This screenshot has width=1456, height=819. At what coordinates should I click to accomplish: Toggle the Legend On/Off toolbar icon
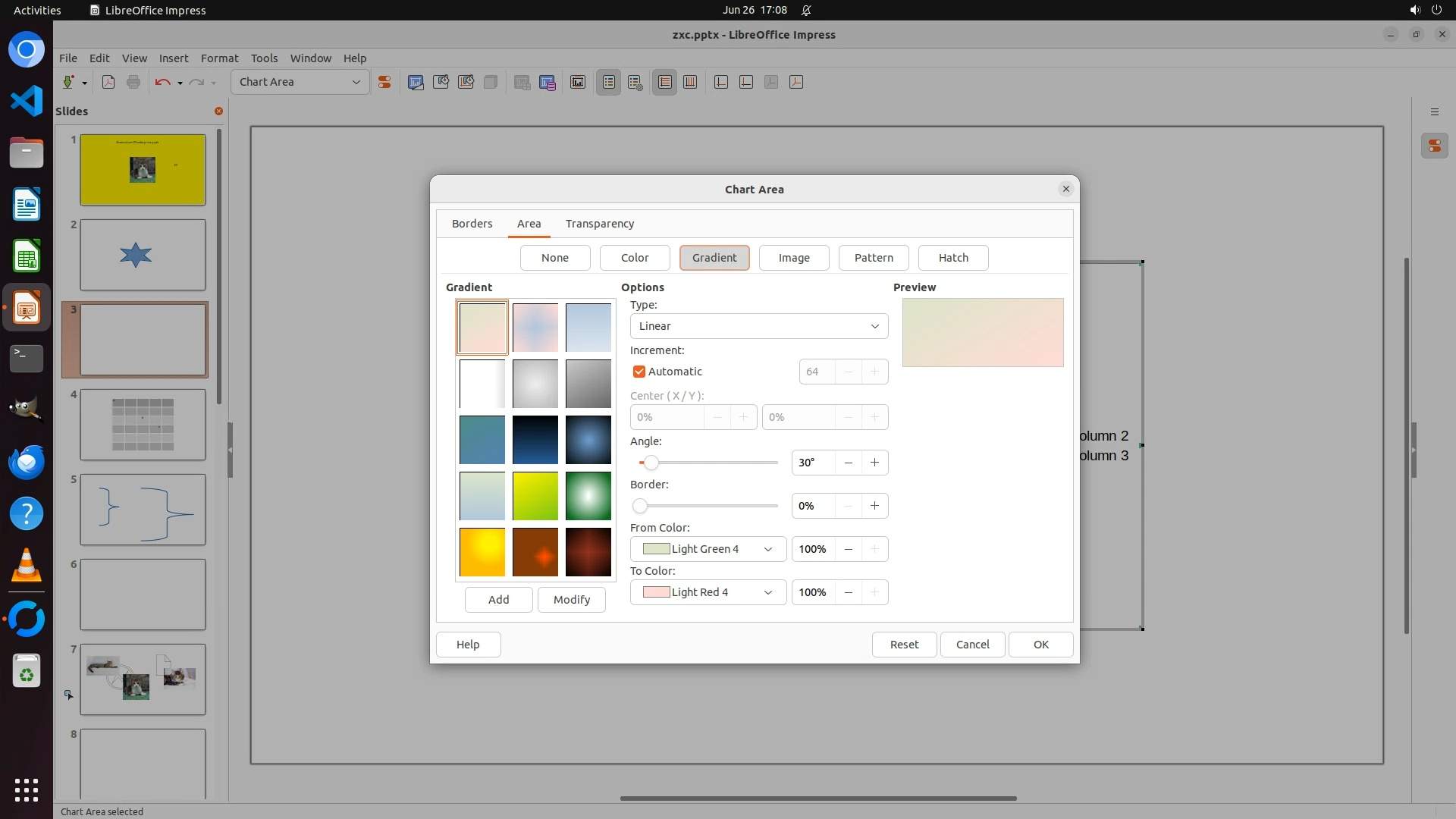tap(608, 82)
